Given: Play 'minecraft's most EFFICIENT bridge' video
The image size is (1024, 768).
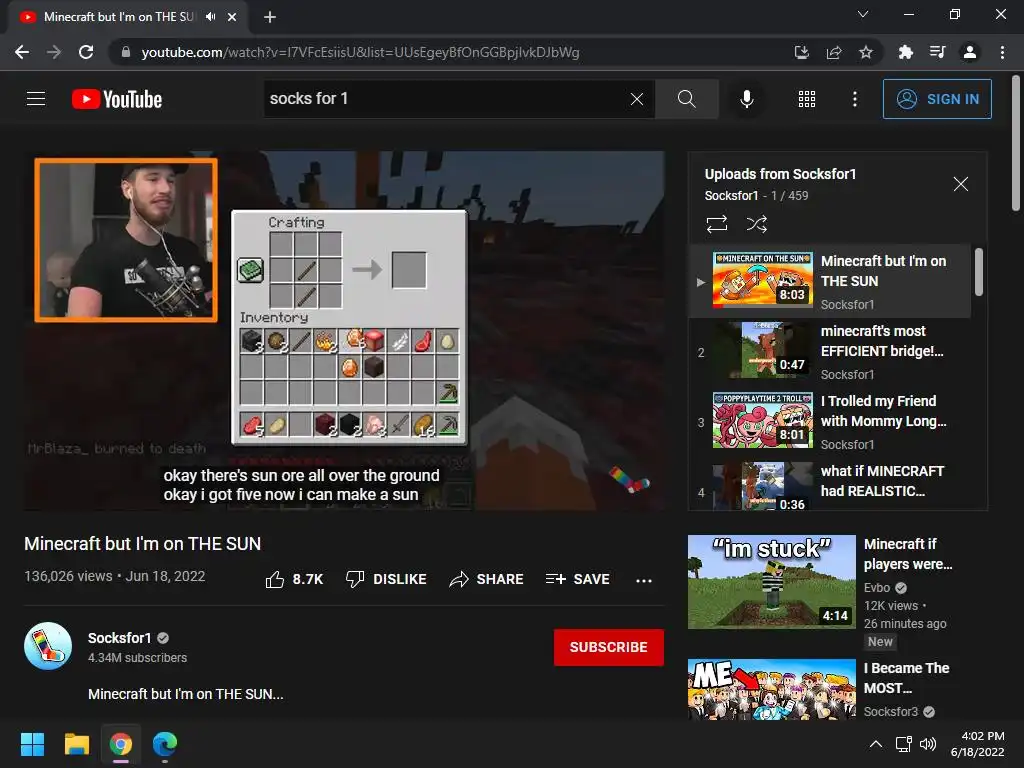Looking at the screenshot, I should [829, 351].
